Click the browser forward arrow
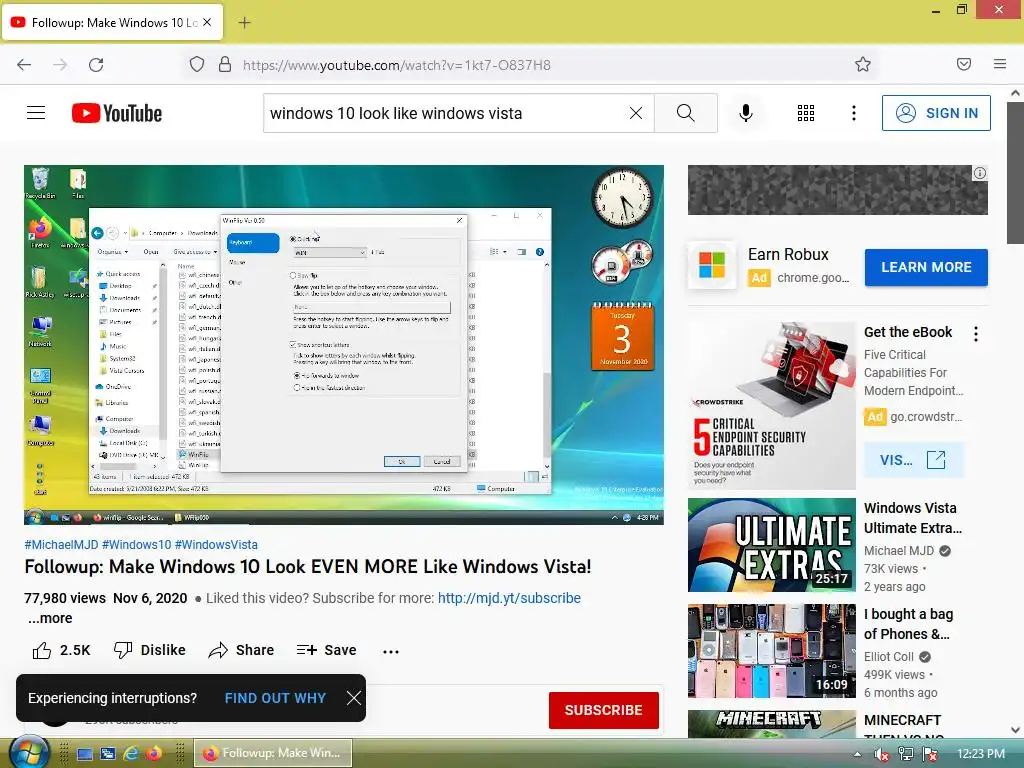Image resolution: width=1024 pixels, height=768 pixels. point(60,65)
